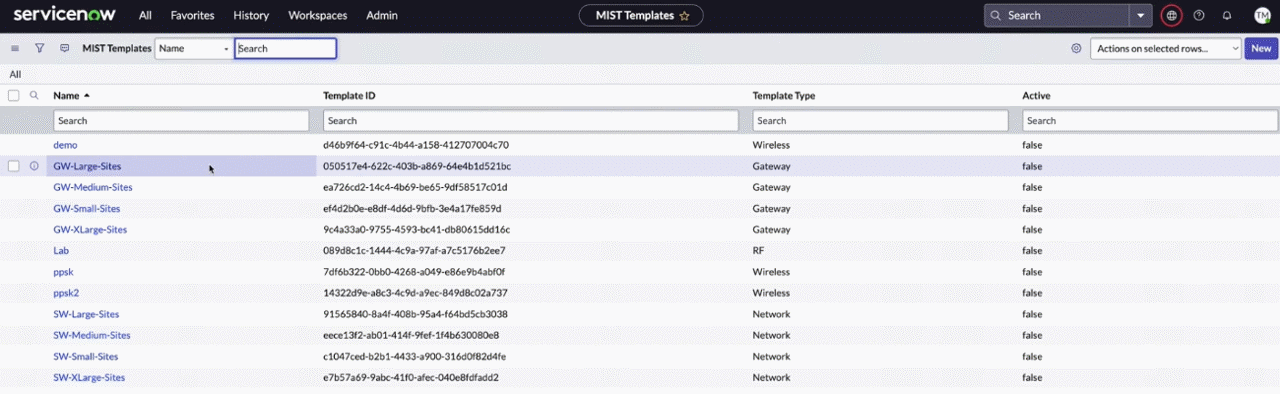Open the Admin menu
The image size is (1280, 394).
point(382,16)
